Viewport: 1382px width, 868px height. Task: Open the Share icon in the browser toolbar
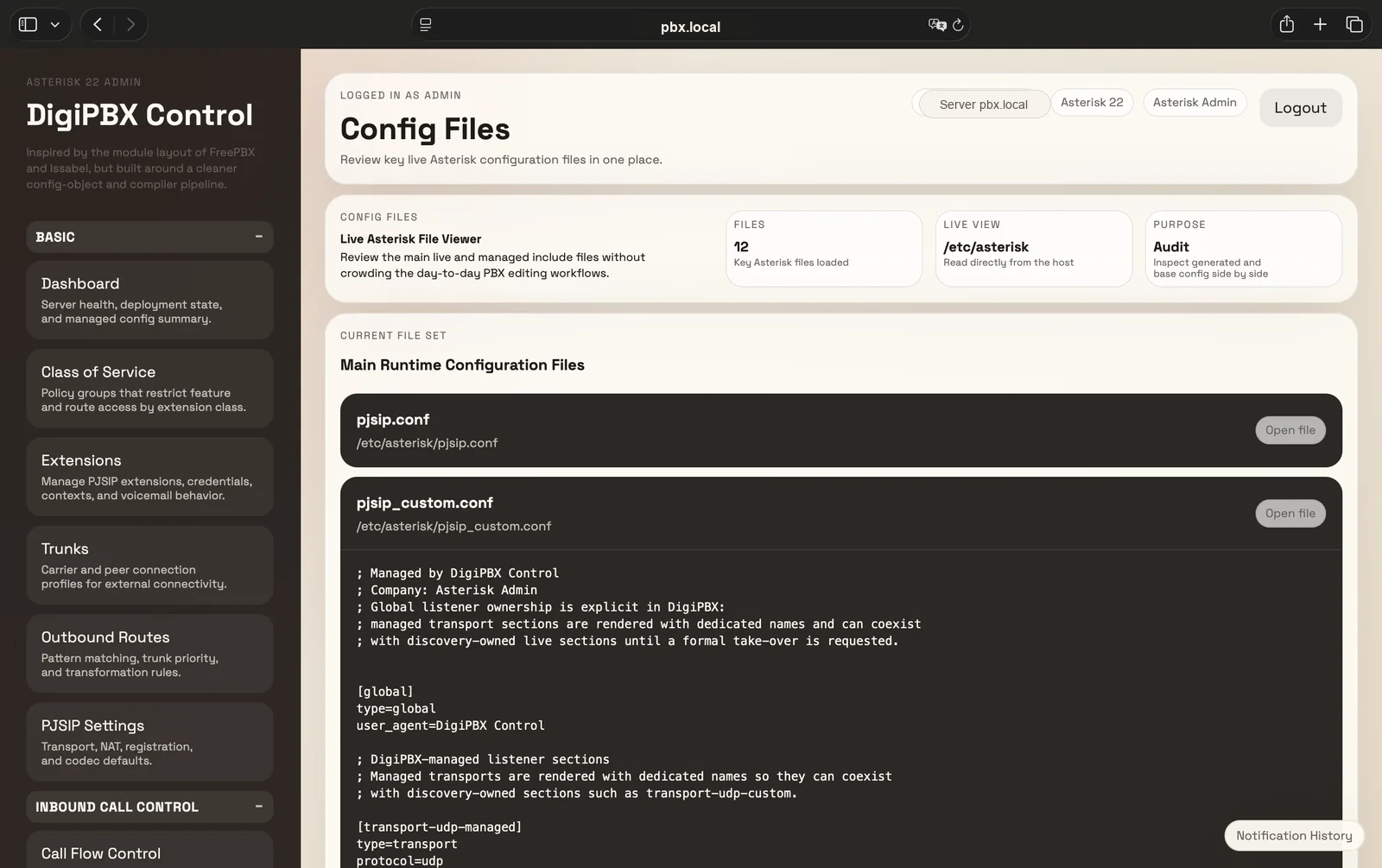click(x=1287, y=24)
